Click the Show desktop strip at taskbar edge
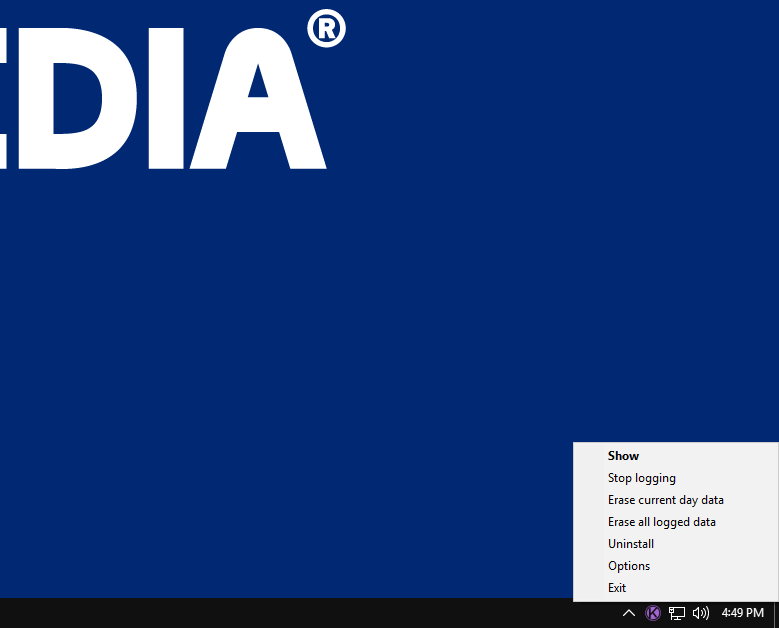 (x=776, y=613)
